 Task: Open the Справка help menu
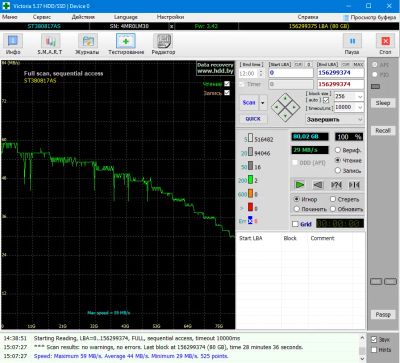click(x=308, y=17)
